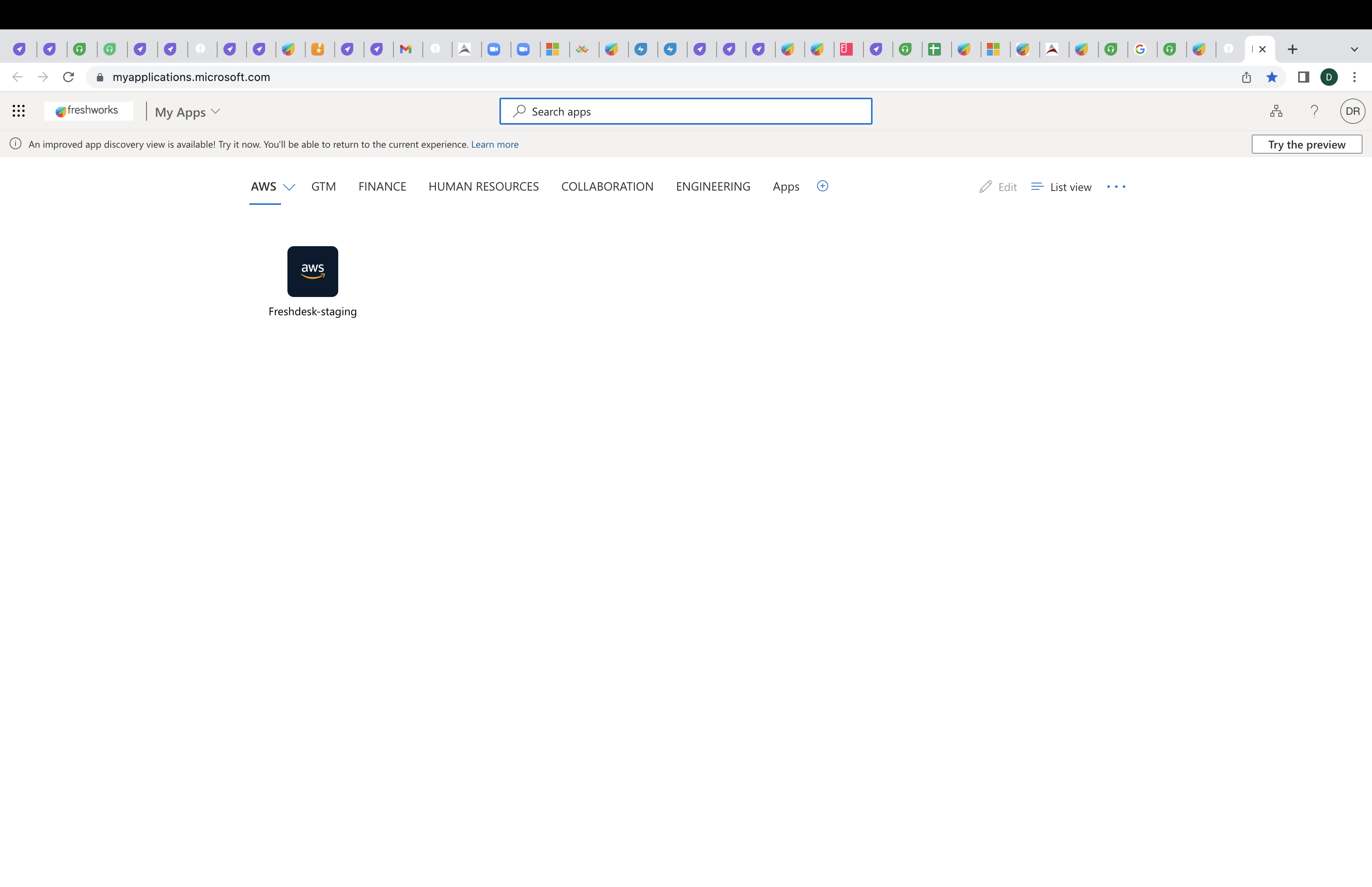Switch to the FINANCE tab
Image resolution: width=1372 pixels, height=887 pixels.
(x=382, y=187)
